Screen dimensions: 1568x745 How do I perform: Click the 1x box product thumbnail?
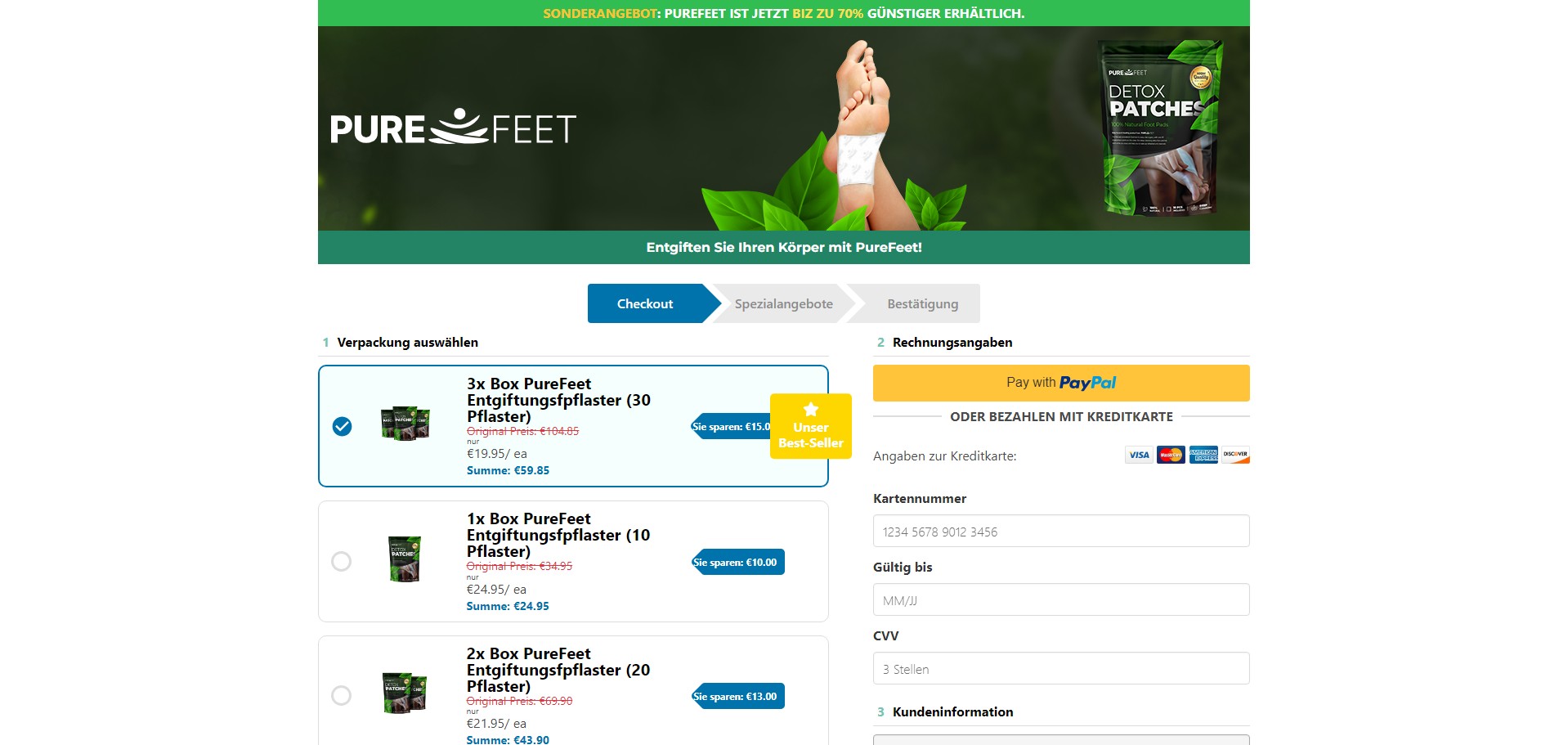pos(405,559)
